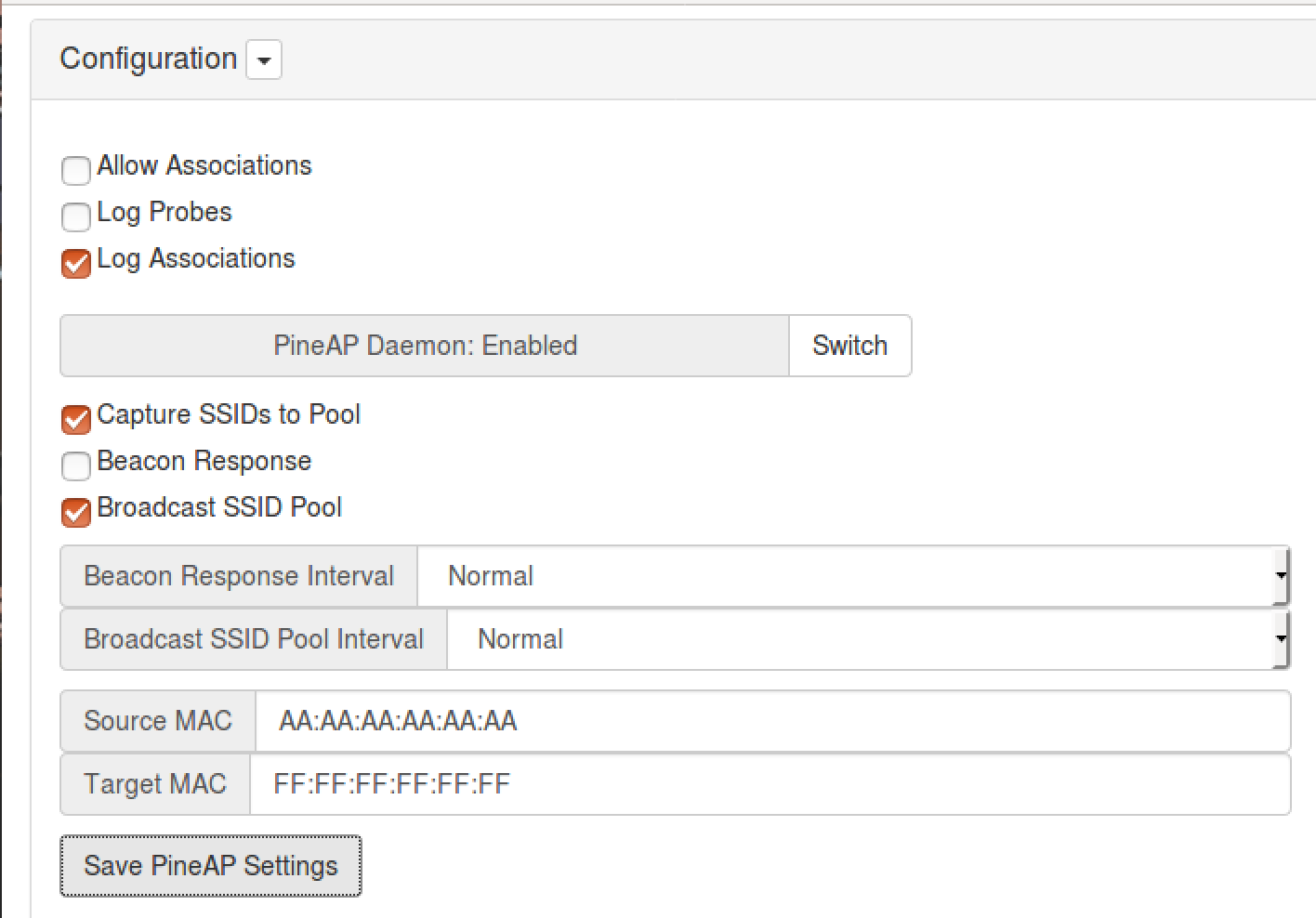The height and width of the screenshot is (918, 1316).
Task: Save PineAP Settings
Action: (211, 866)
